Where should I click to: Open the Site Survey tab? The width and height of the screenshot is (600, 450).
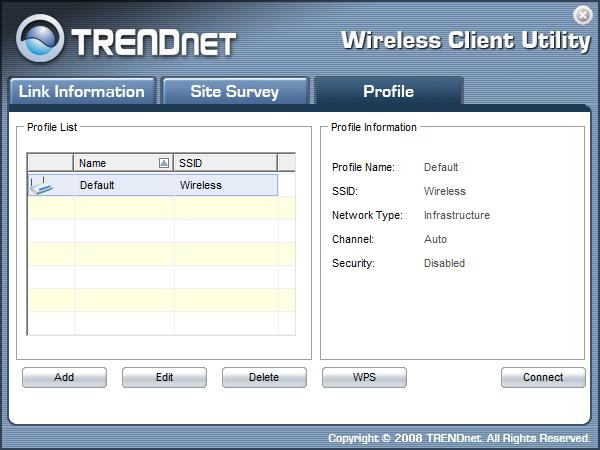click(x=235, y=91)
